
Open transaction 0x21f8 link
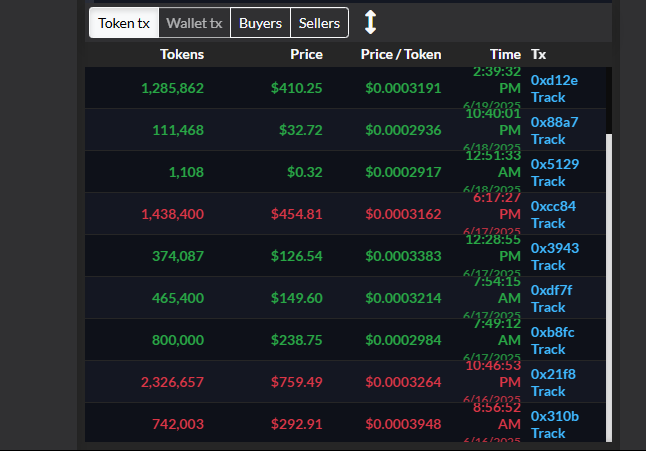tap(553, 374)
